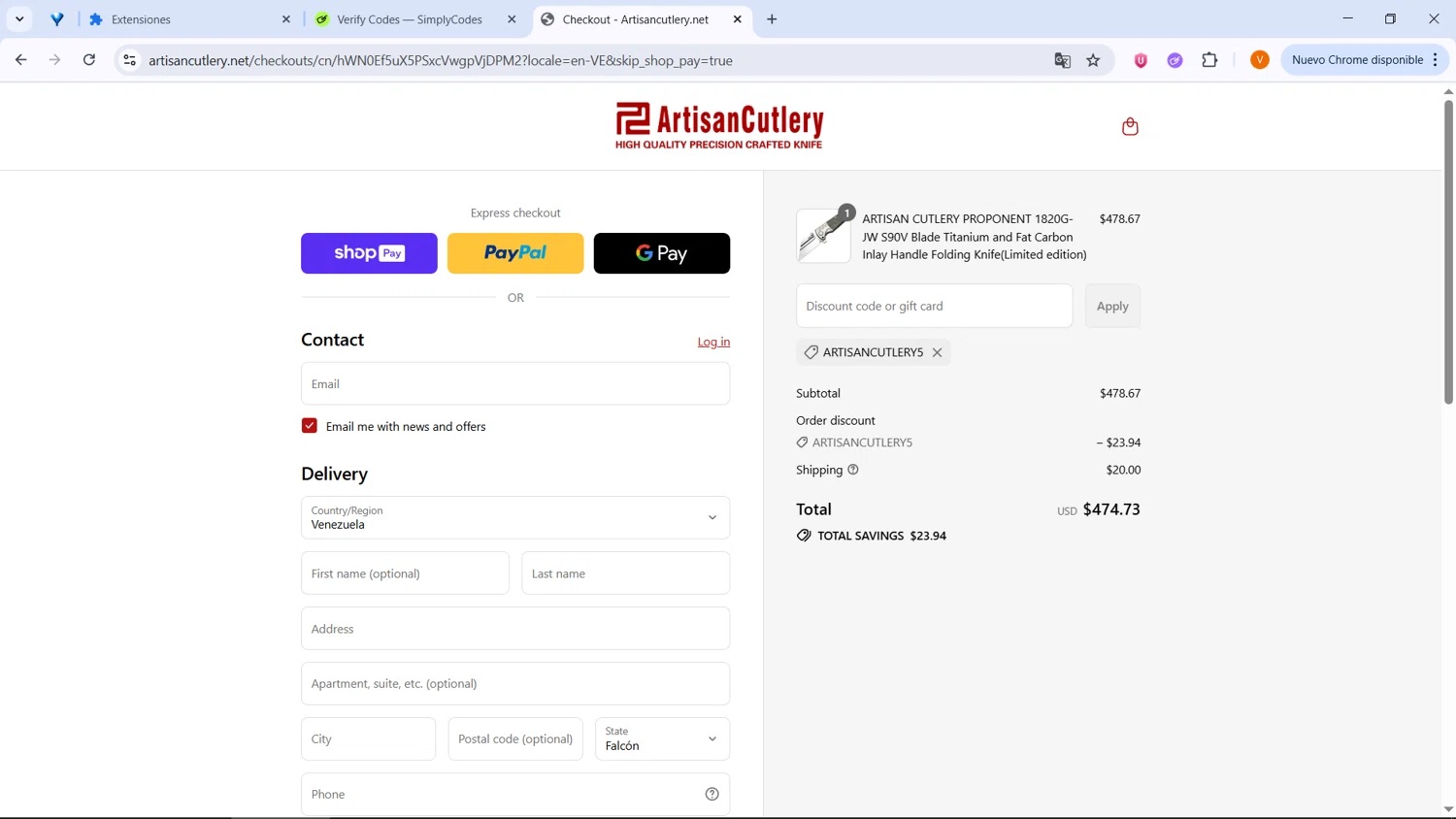Bookmark this page with the star
Viewport: 1456px width, 819px height.
(x=1093, y=60)
